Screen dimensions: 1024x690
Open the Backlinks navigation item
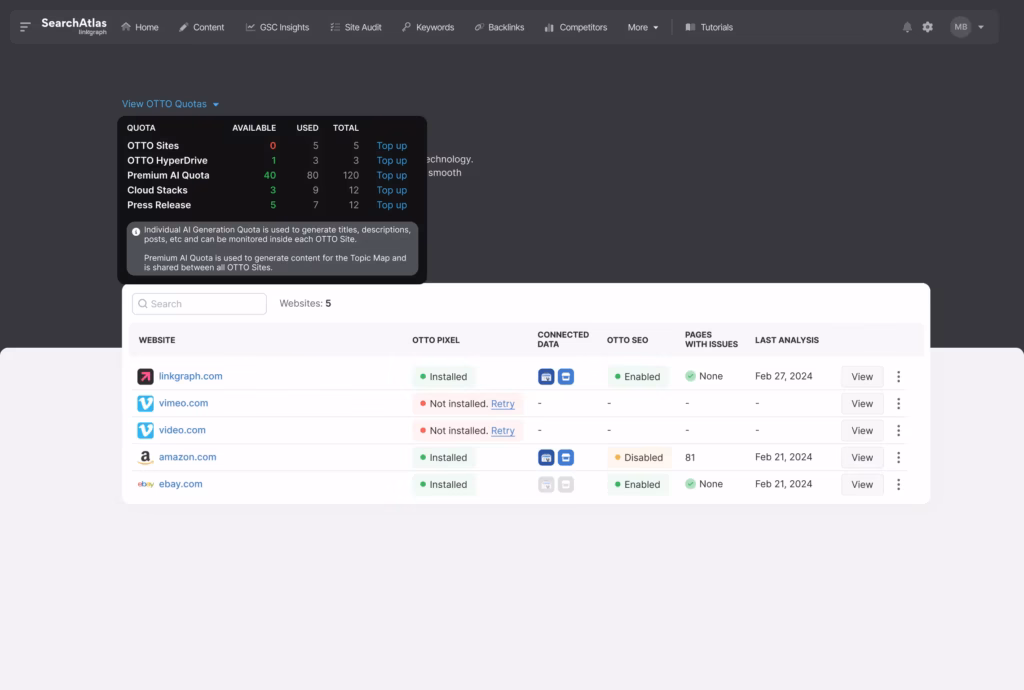coord(499,27)
